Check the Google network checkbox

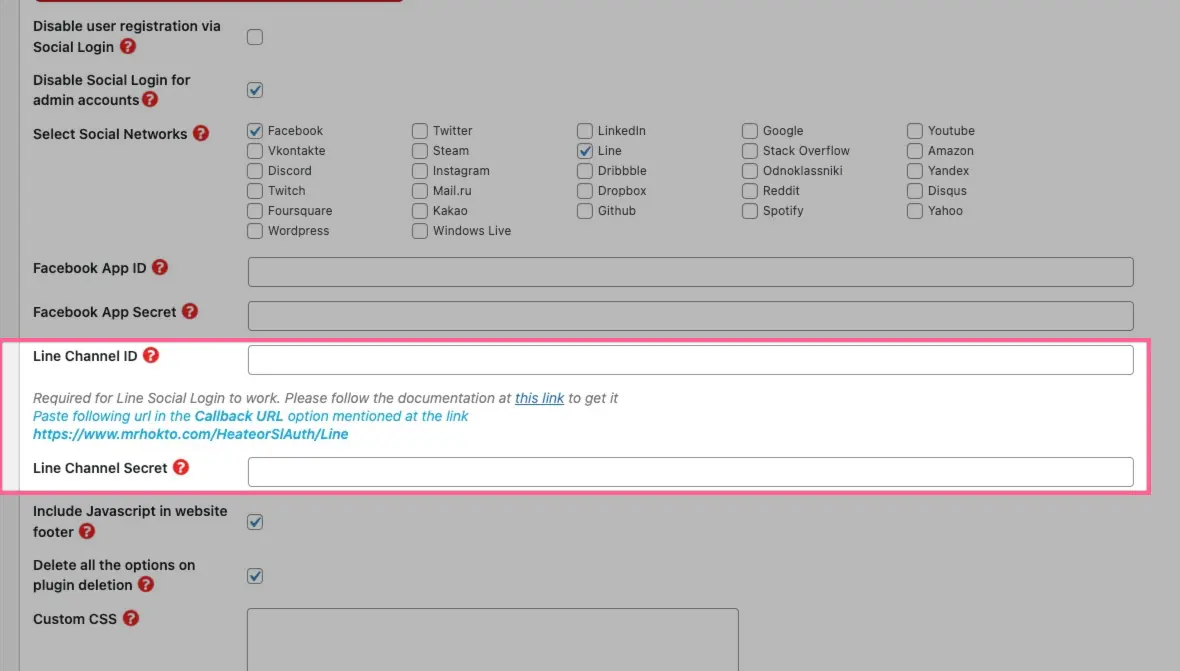(750, 131)
